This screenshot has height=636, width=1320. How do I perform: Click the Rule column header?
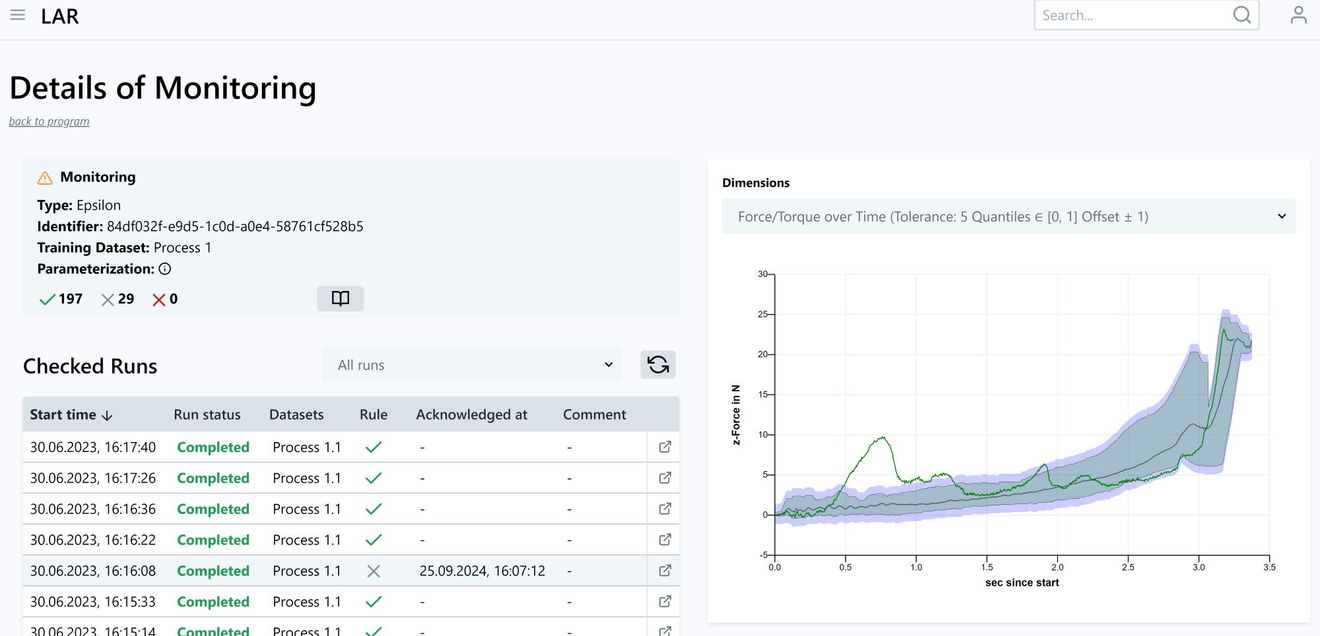click(x=373, y=415)
